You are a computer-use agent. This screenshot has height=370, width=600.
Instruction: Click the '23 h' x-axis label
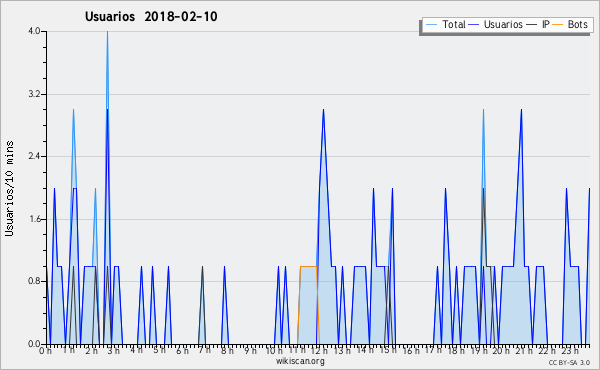(569, 351)
